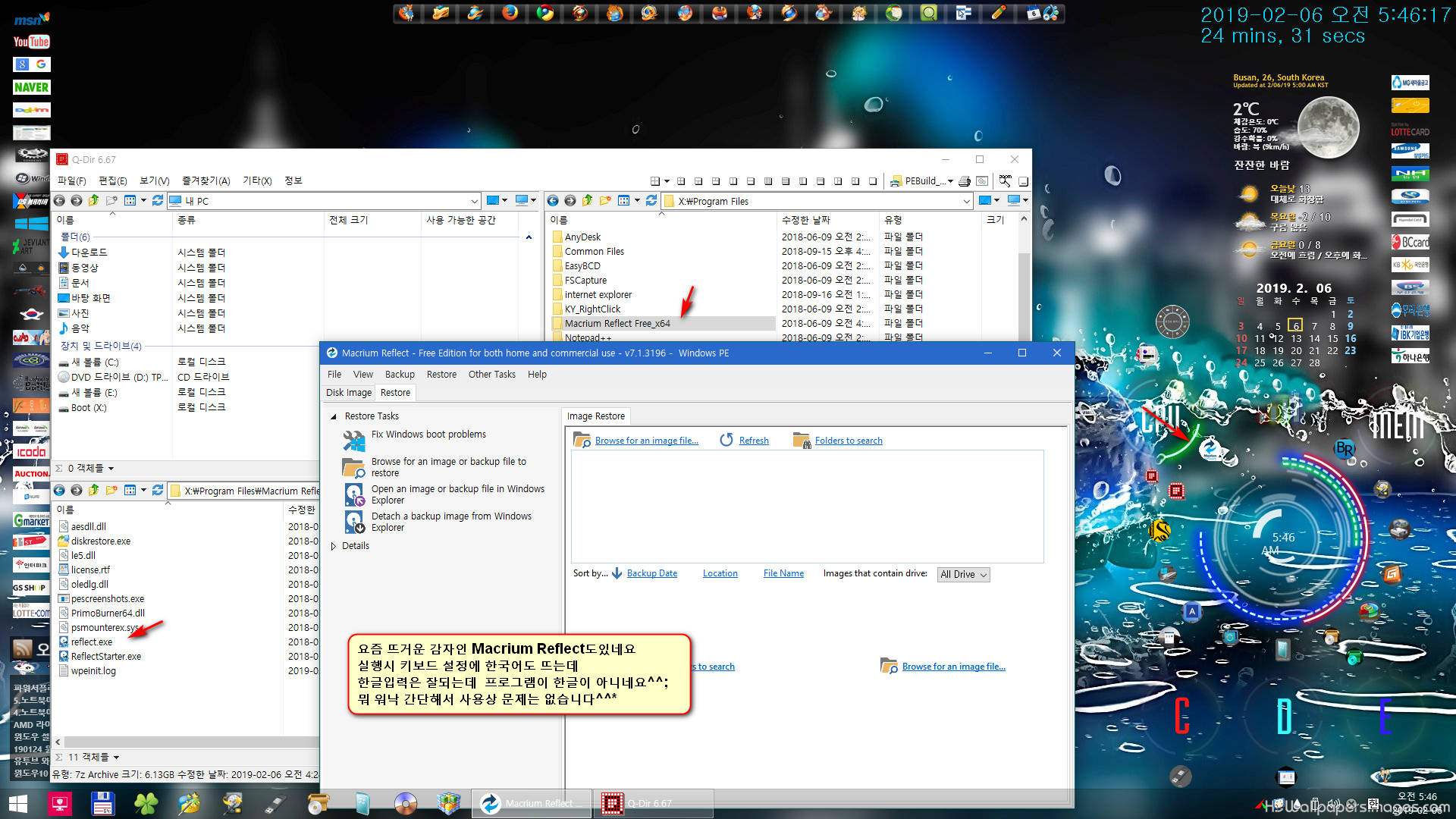The width and height of the screenshot is (1456, 819).
Task: Open Q-Dir pane layout dropdown arrow
Action: click(667, 181)
